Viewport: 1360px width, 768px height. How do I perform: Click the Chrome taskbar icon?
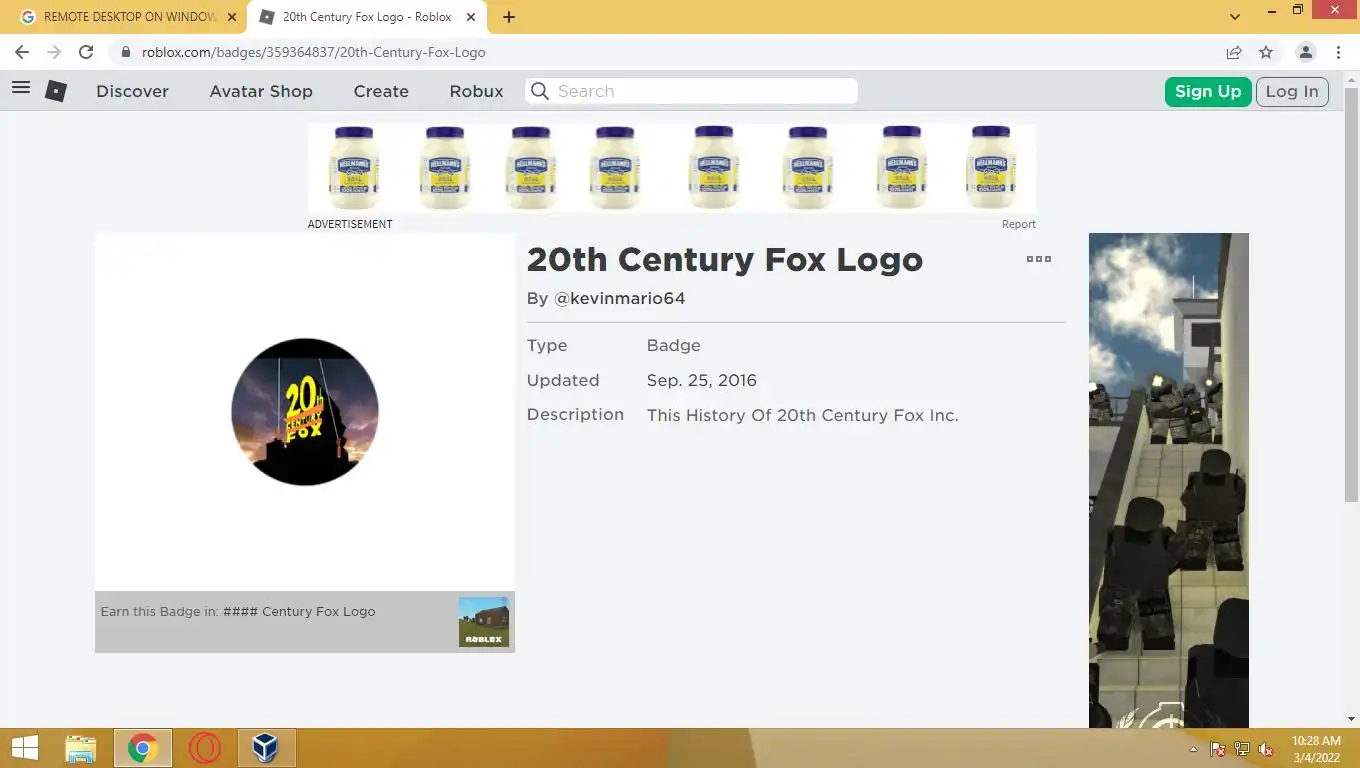[142, 748]
